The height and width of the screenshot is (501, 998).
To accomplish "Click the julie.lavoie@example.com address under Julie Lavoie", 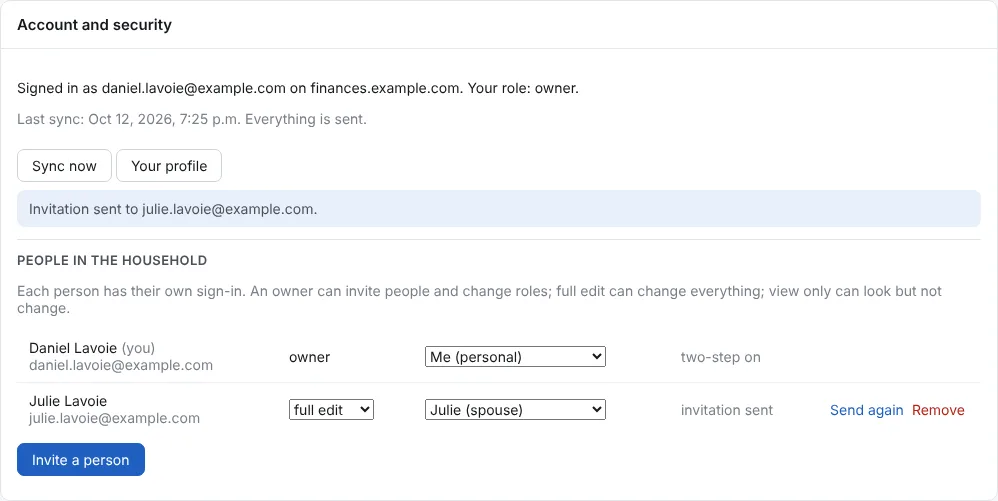I will tap(115, 418).
